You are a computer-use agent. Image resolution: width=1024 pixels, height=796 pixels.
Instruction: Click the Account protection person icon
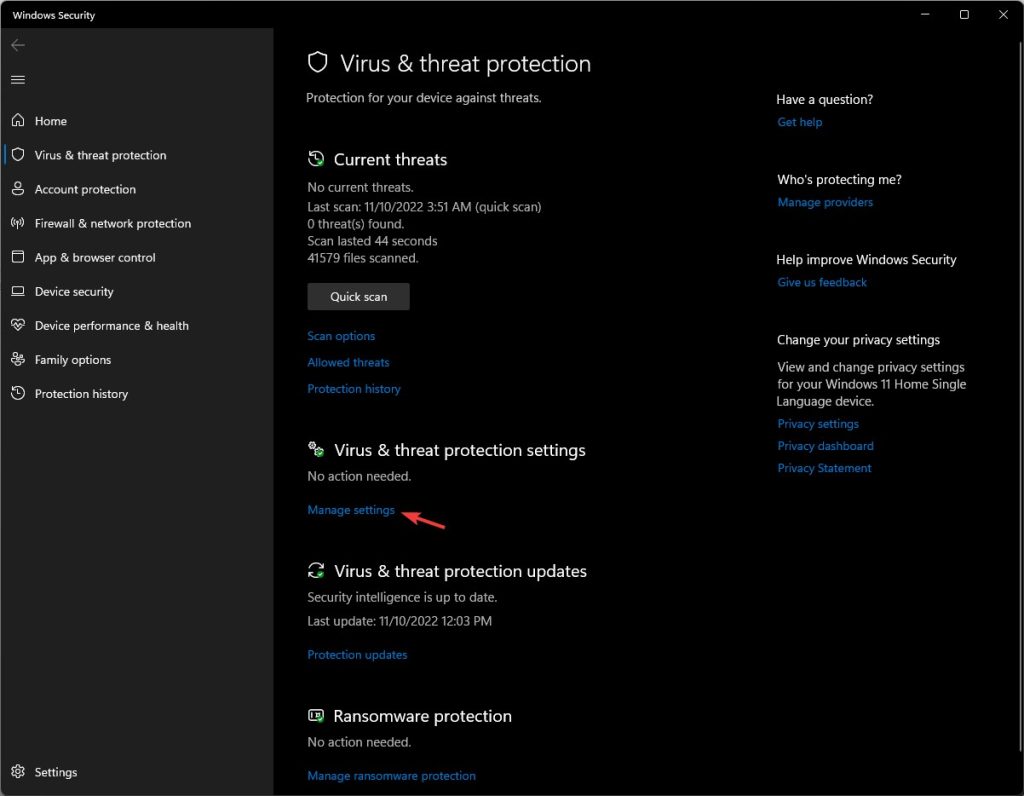pos(17,188)
